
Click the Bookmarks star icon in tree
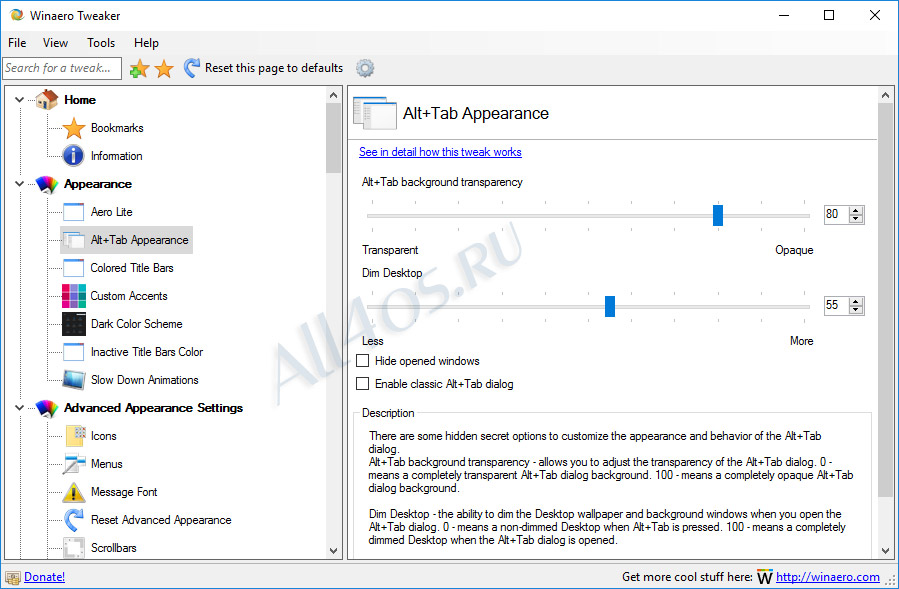coord(74,128)
